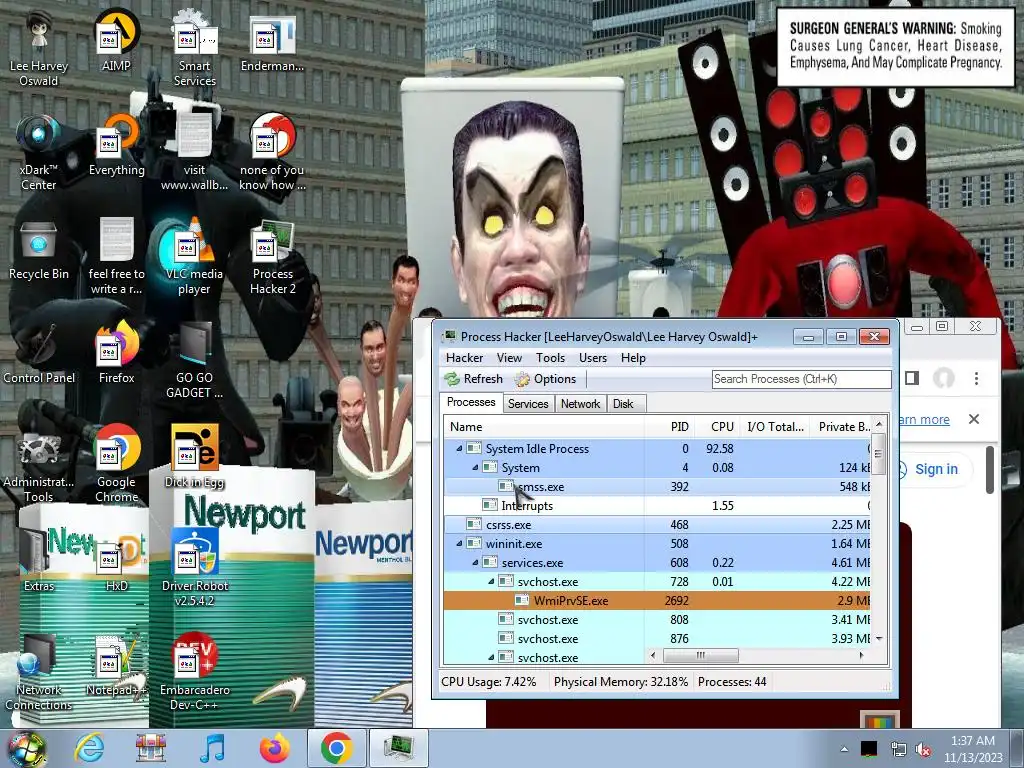
Task: Switch to the Network tab
Action: [x=581, y=404]
